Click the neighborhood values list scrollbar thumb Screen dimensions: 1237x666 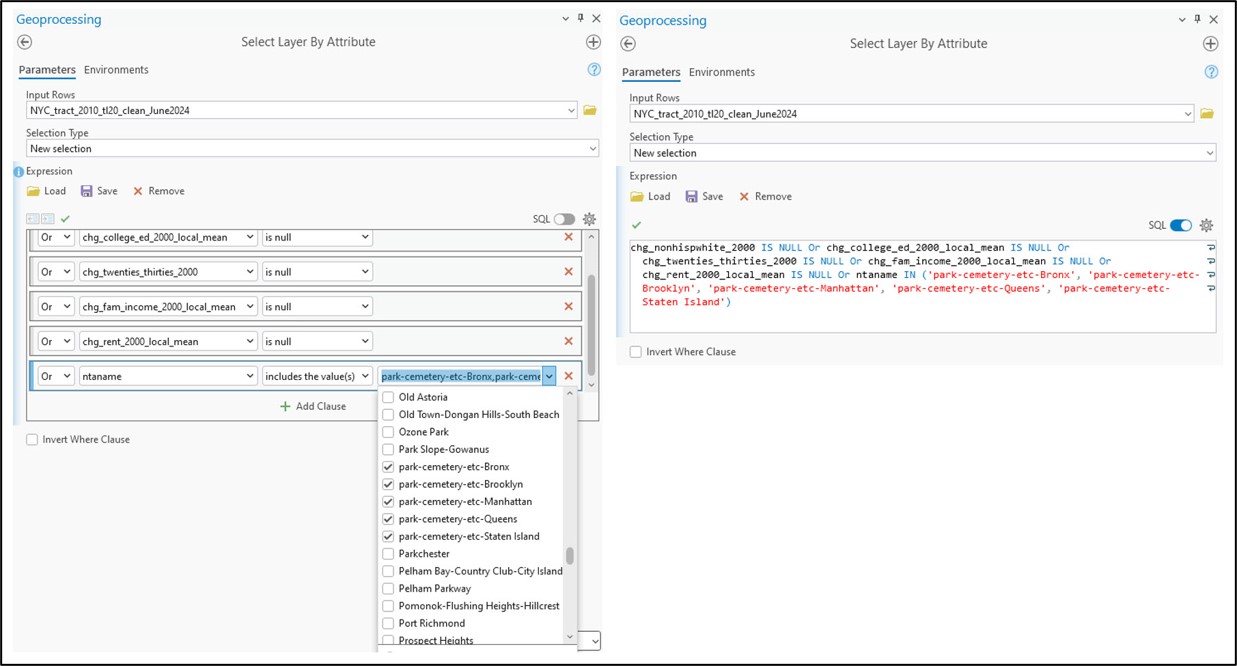pyautogui.click(x=570, y=555)
